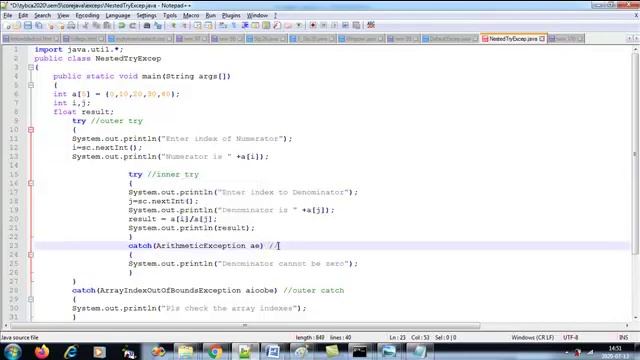
Task: Open the Encoding menu
Action: 87,16
